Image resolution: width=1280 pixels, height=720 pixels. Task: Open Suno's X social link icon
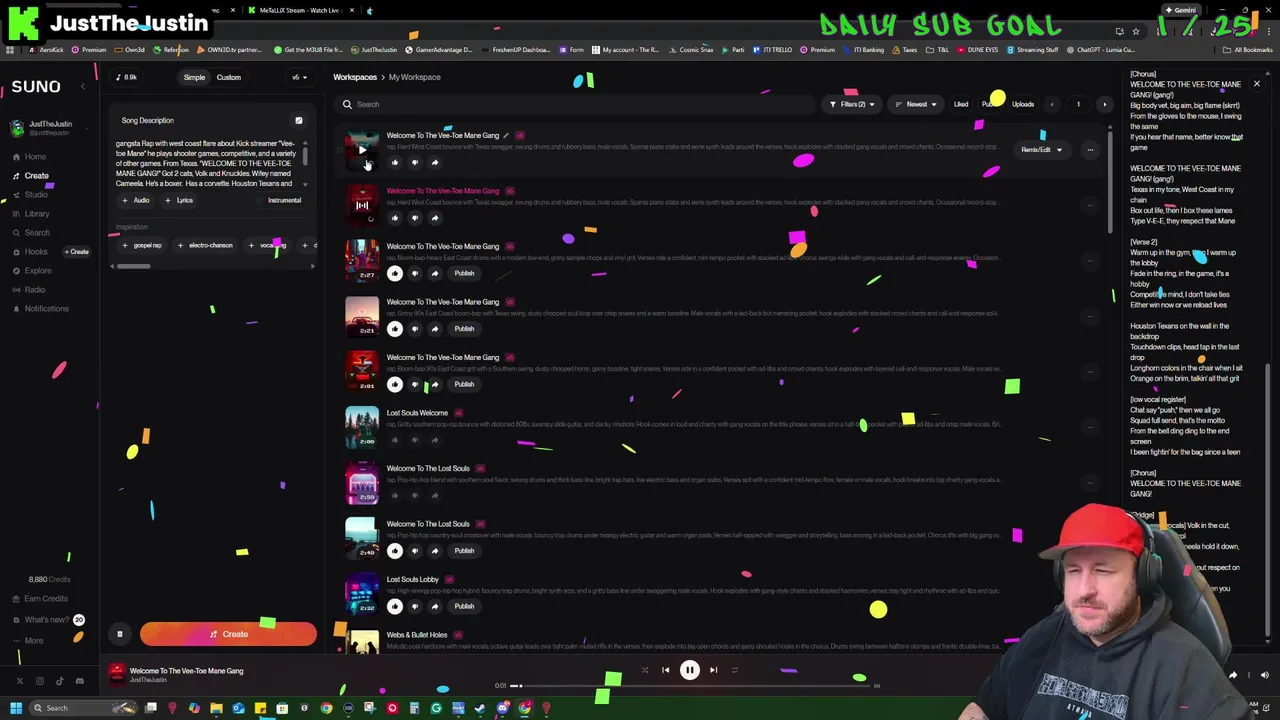(x=19, y=681)
